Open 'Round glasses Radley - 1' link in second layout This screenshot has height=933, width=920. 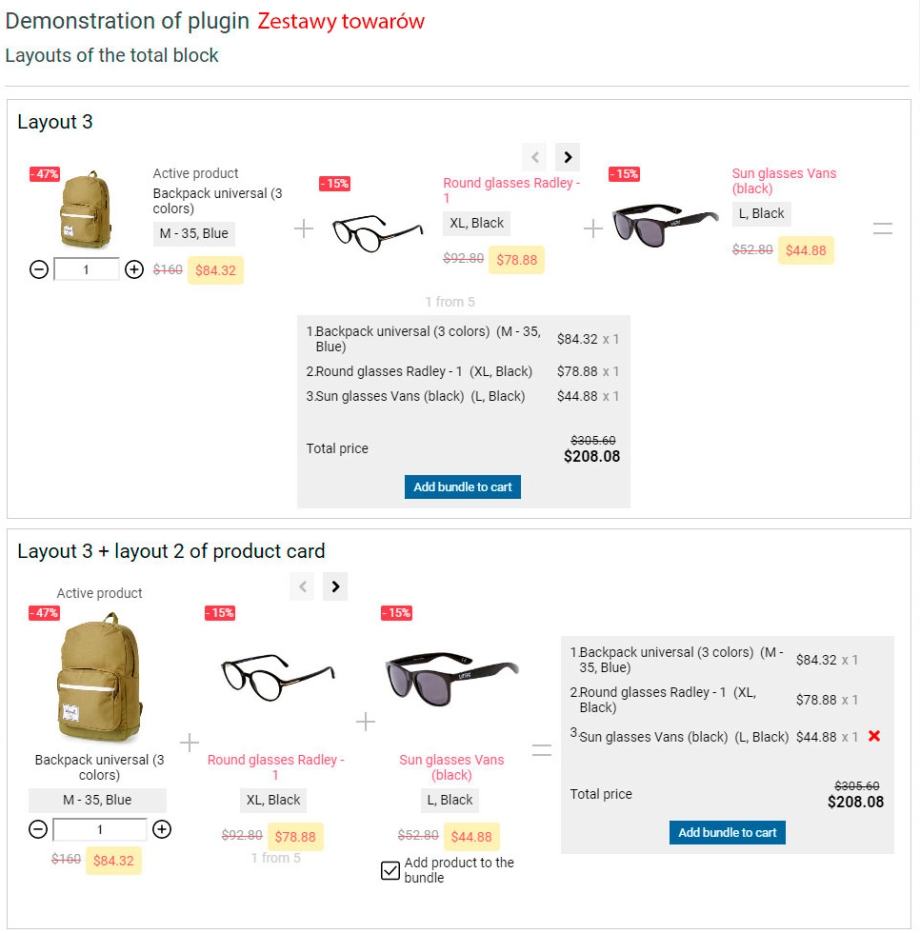tap(275, 767)
